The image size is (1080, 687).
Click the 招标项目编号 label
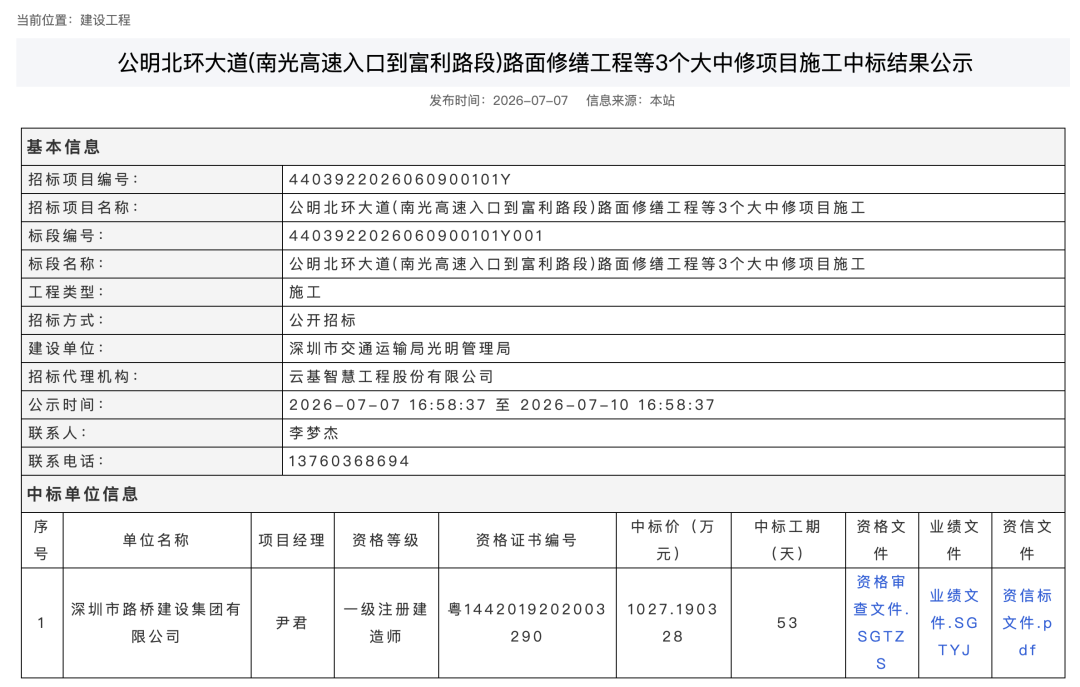tap(83, 180)
